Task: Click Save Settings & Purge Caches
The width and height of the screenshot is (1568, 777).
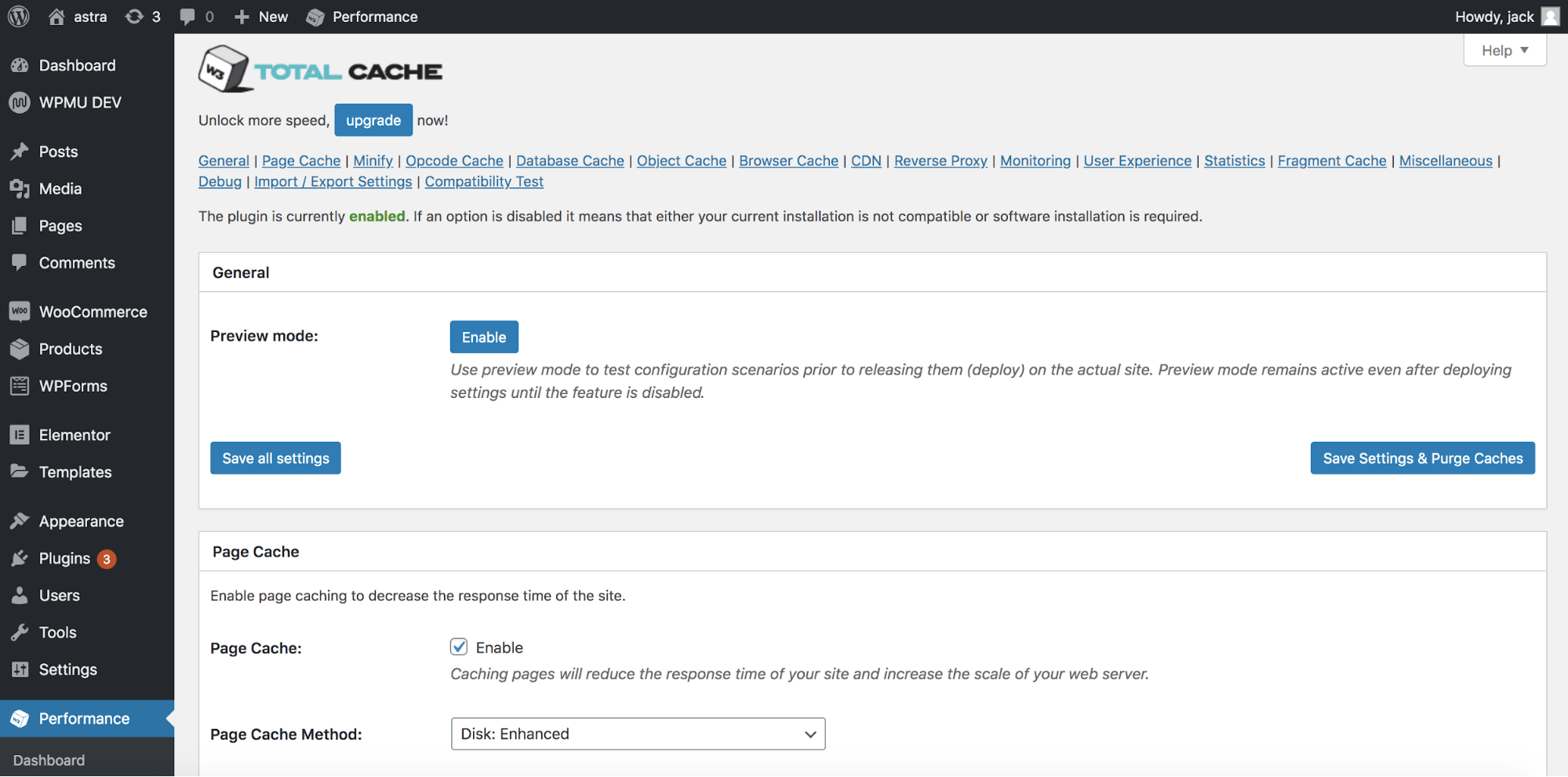Action: 1423,458
